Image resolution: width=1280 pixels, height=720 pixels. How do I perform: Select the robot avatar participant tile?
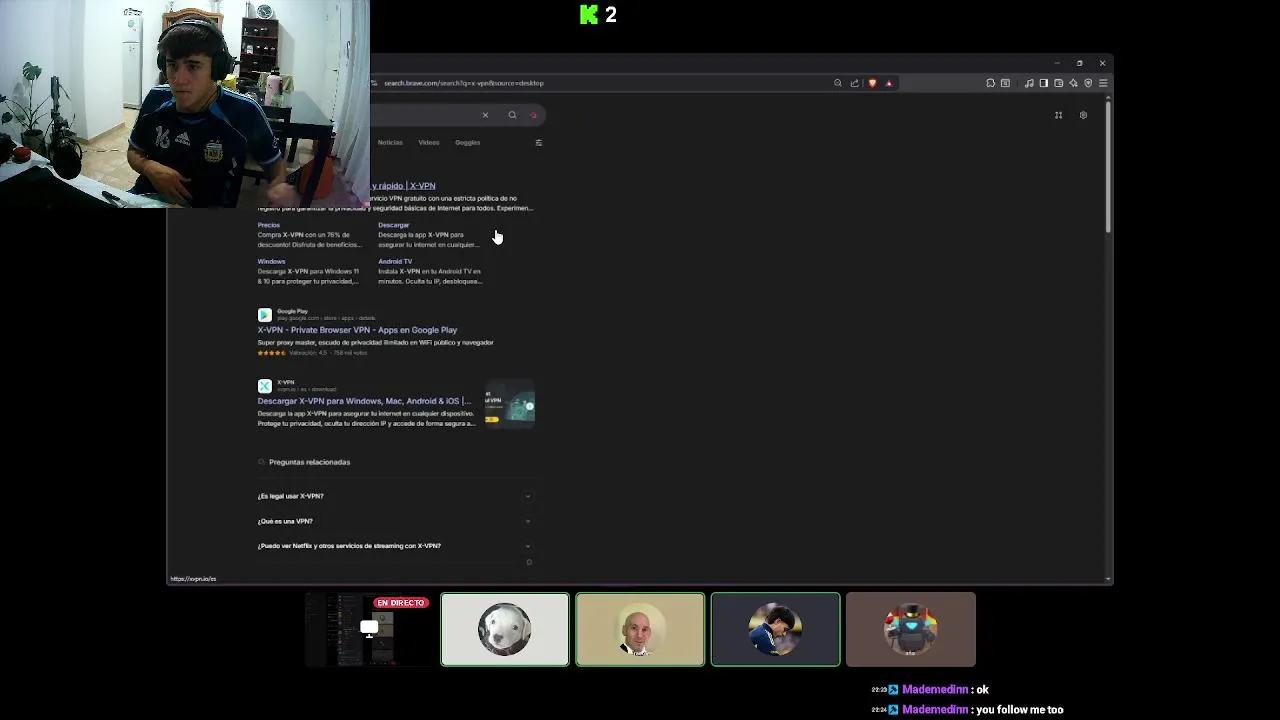click(910, 629)
